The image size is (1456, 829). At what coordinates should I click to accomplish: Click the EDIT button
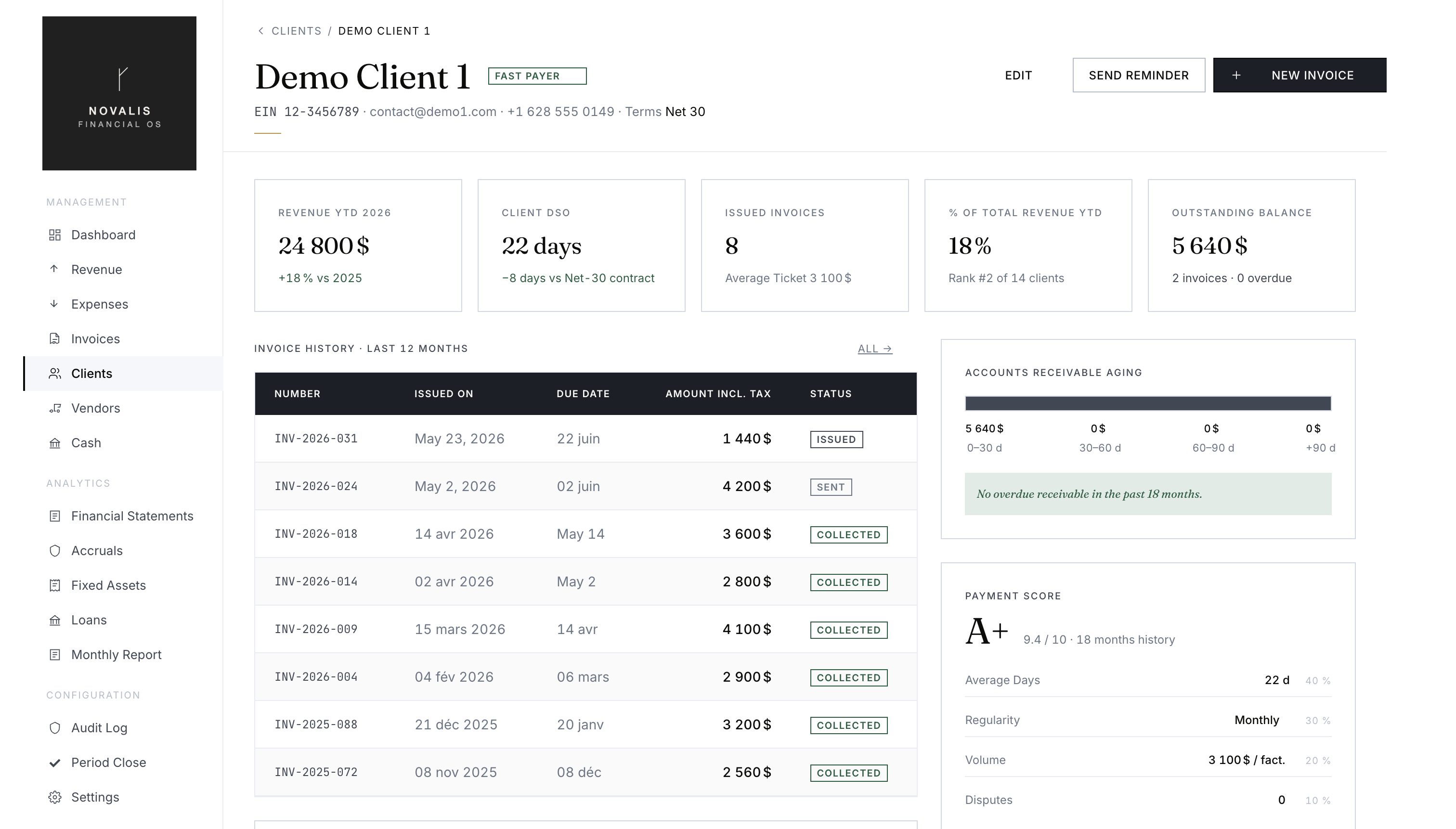tap(1018, 75)
